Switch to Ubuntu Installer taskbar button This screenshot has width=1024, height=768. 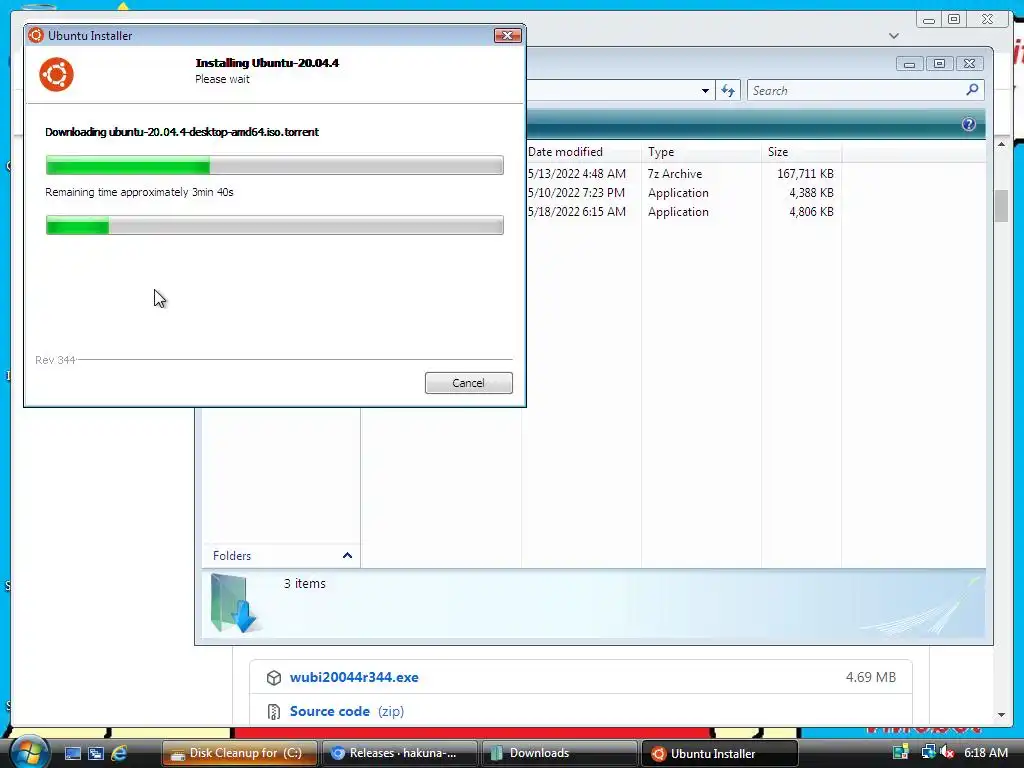[x=720, y=753]
